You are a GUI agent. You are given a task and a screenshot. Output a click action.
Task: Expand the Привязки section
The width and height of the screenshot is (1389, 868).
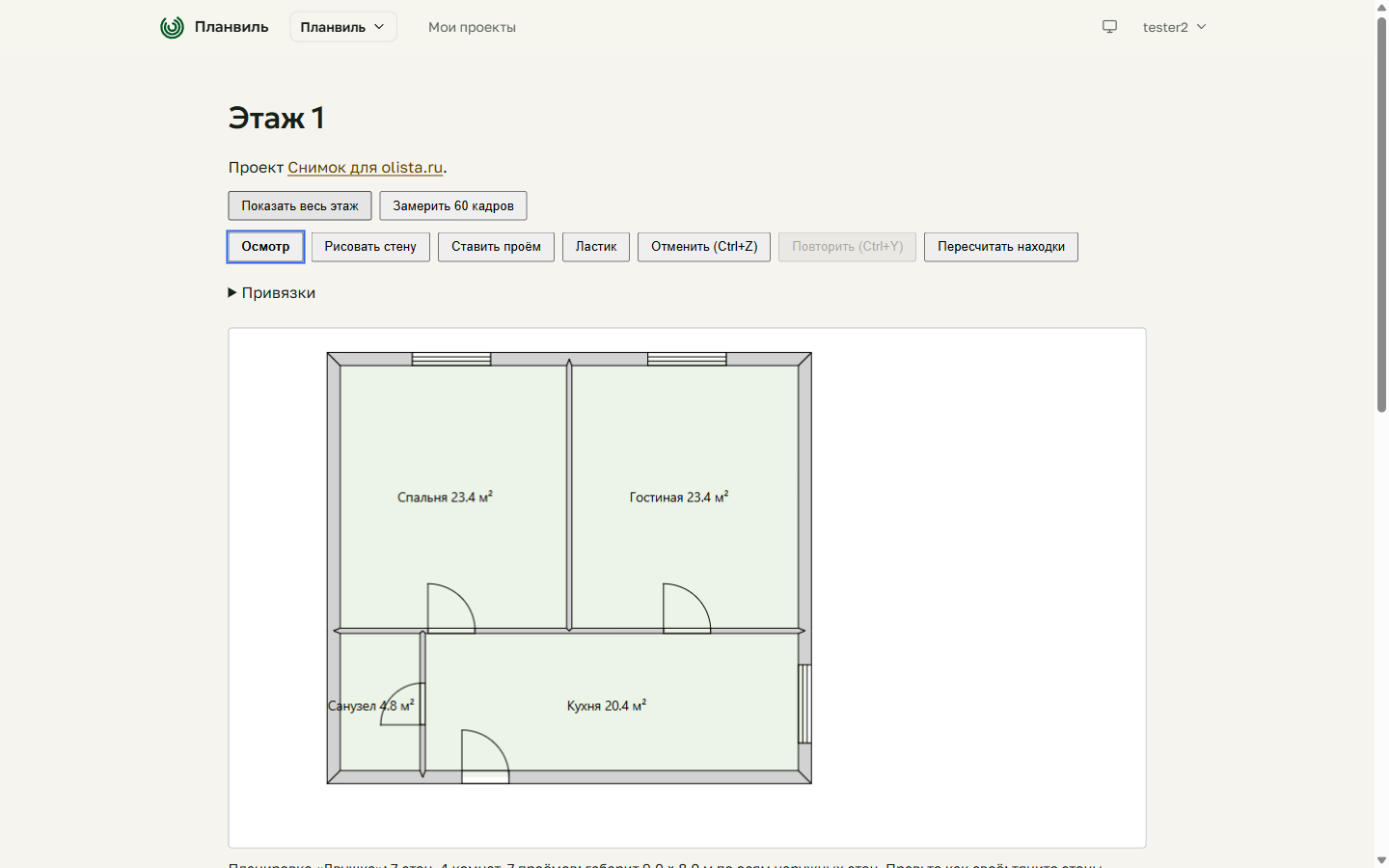(272, 293)
